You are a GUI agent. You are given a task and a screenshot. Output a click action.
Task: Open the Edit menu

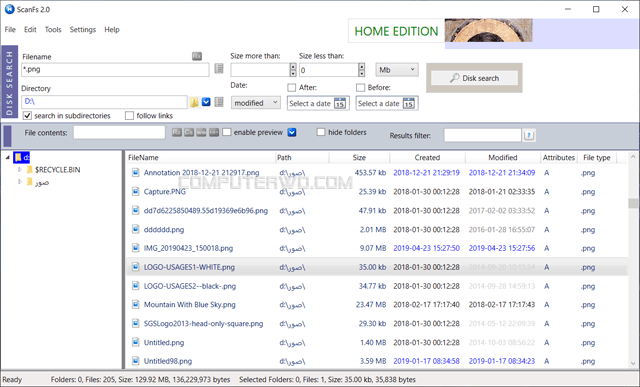(30, 30)
